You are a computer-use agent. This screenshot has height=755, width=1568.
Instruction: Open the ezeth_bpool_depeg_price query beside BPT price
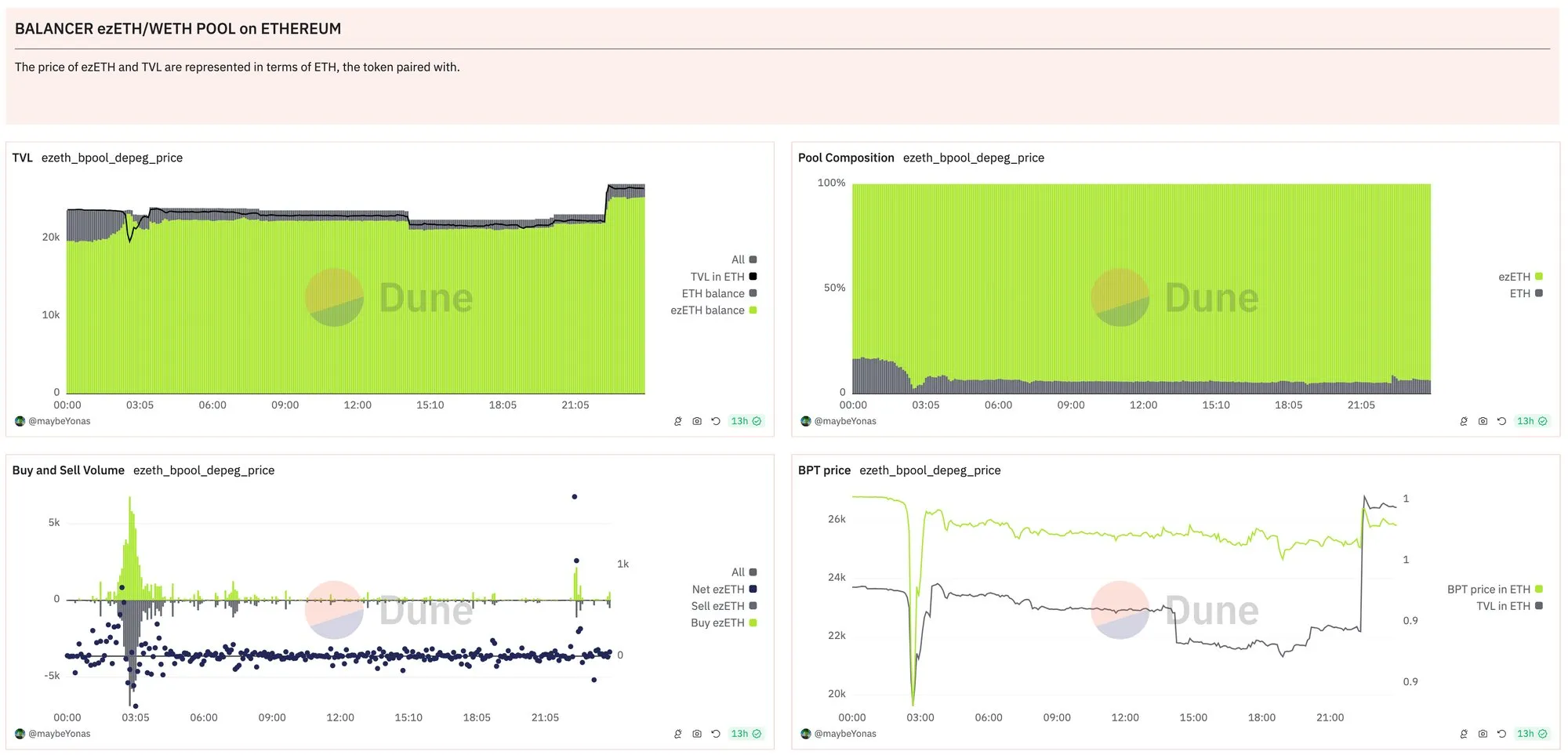click(930, 470)
